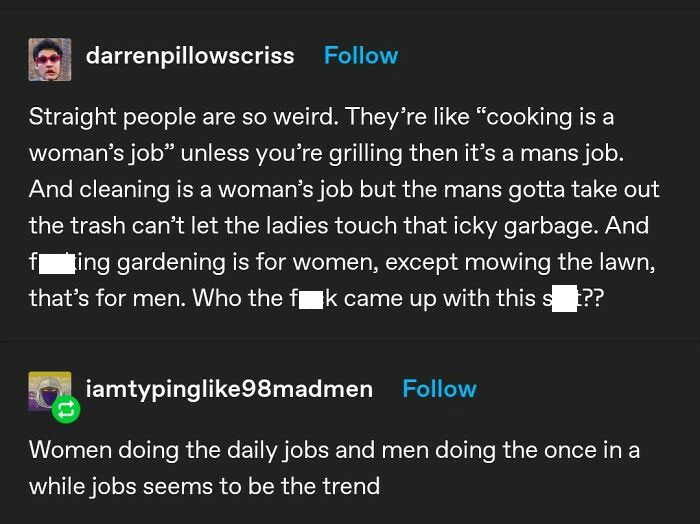700x524 pixels.
Task: Open the iamtypinglike98madmen username link
Action: point(230,389)
